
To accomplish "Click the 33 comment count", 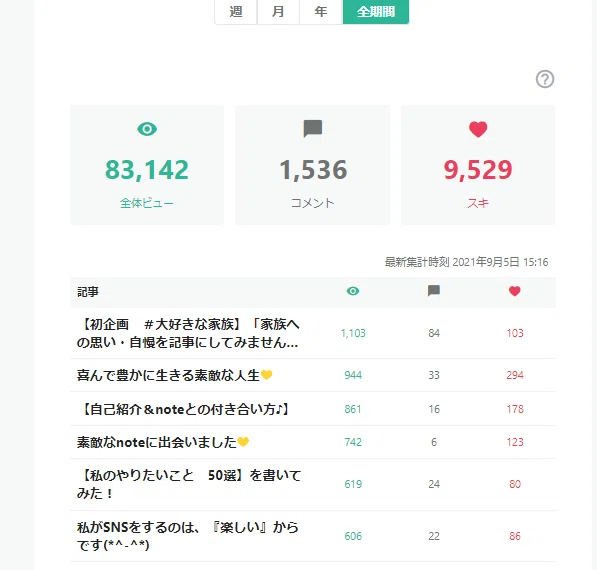I will coord(434,375).
